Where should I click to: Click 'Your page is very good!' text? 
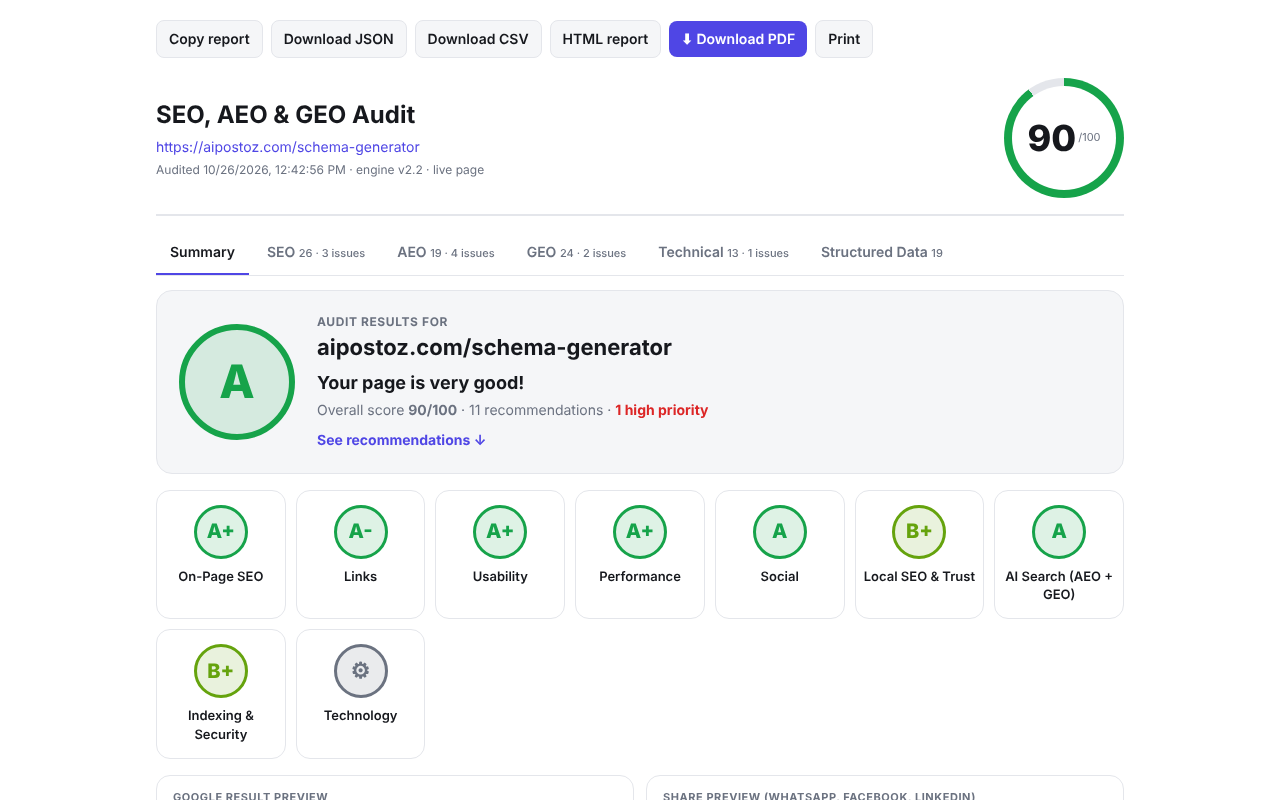[420, 382]
